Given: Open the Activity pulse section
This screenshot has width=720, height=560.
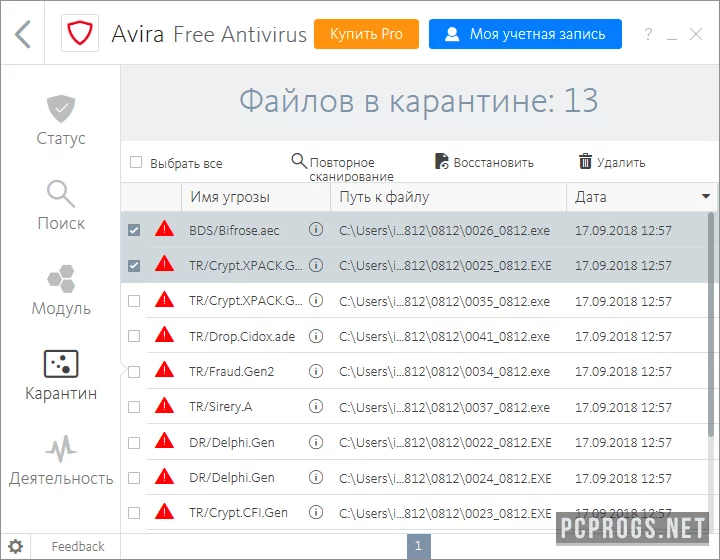Looking at the screenshot, I should click(x=61, y=460).
